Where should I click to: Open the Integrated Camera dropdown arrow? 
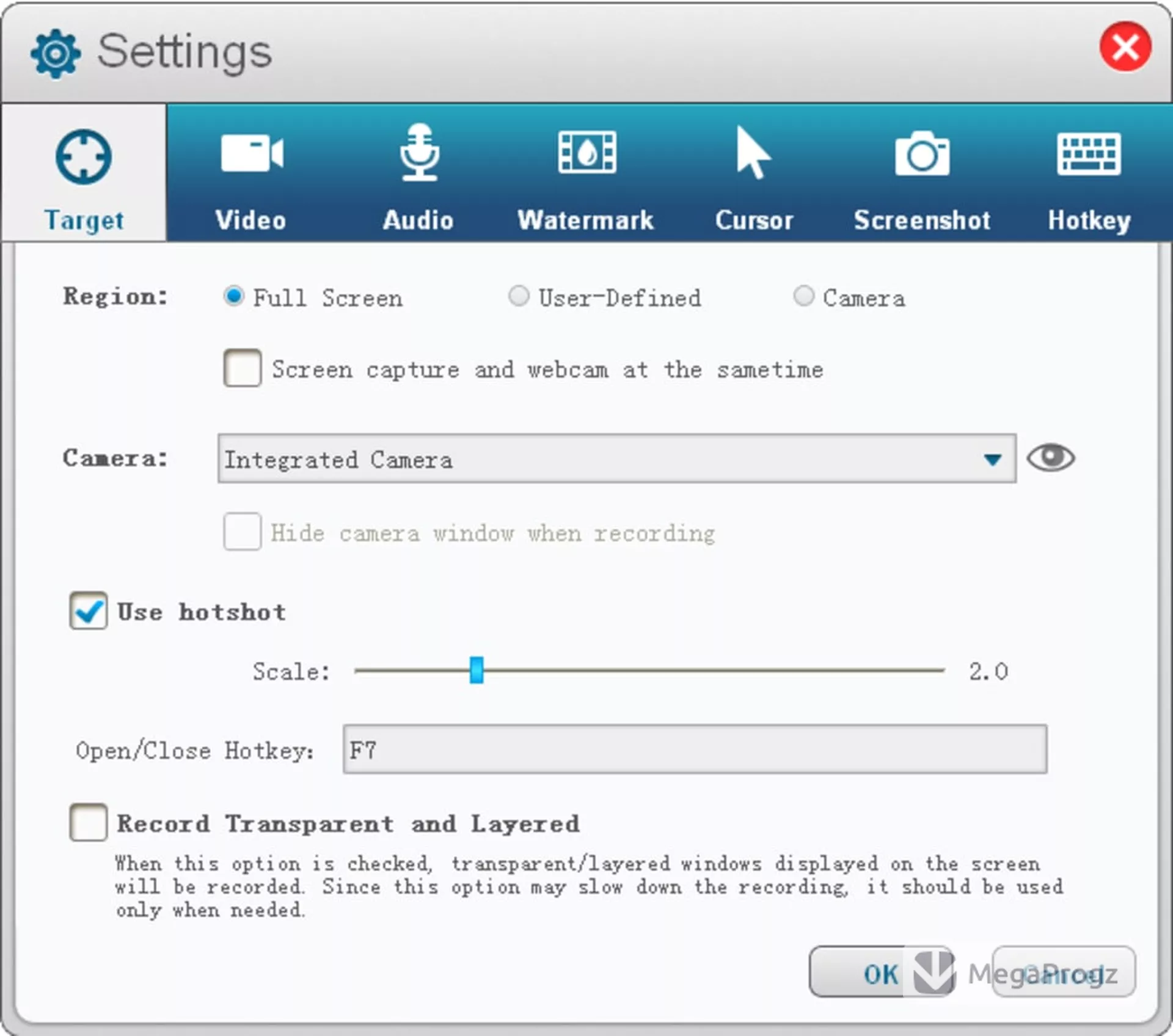993,459
